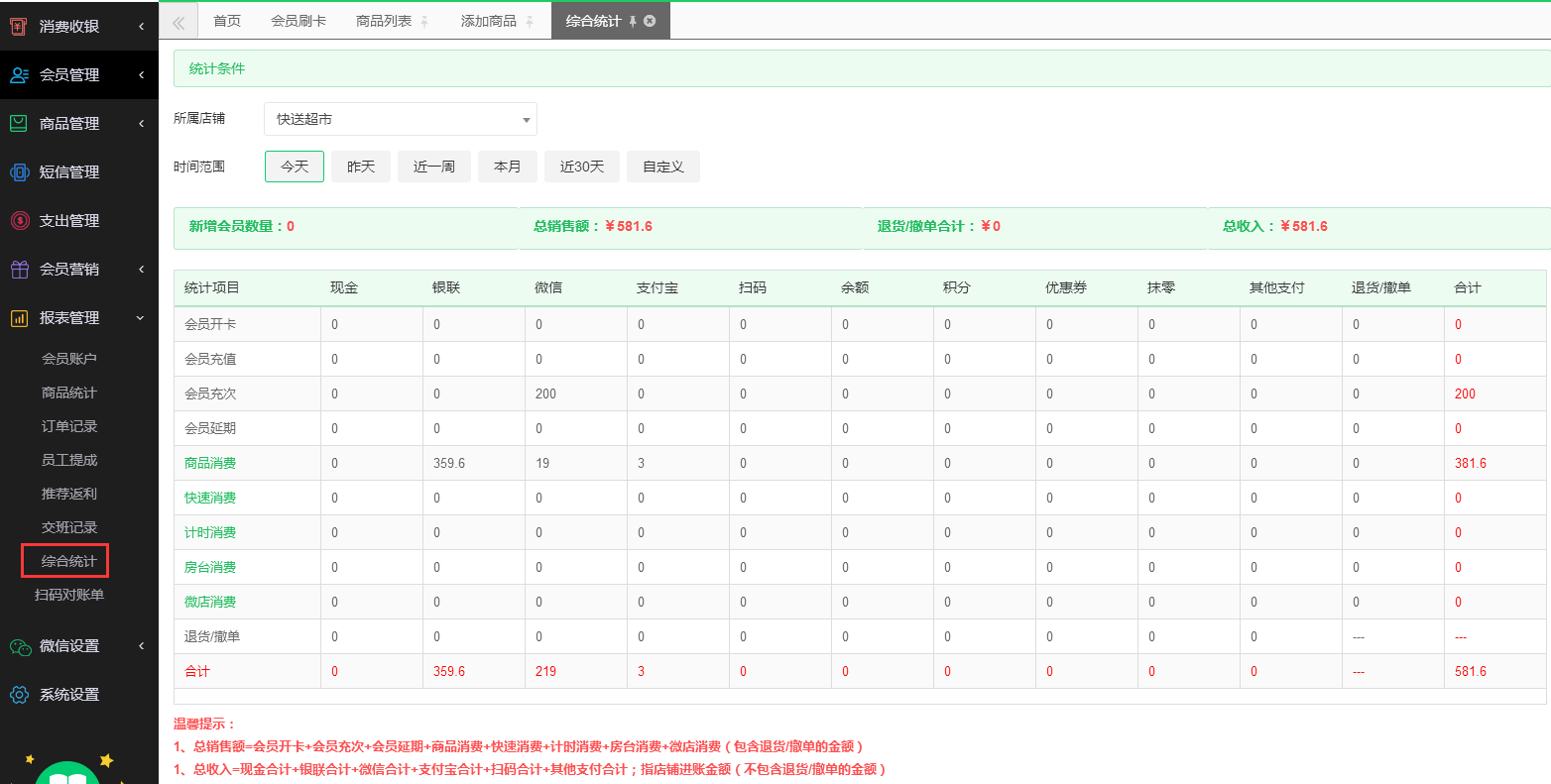Screen dimensions: 1551x784
Task: Click the 会员开卡 row label
Action: point(210,324)
